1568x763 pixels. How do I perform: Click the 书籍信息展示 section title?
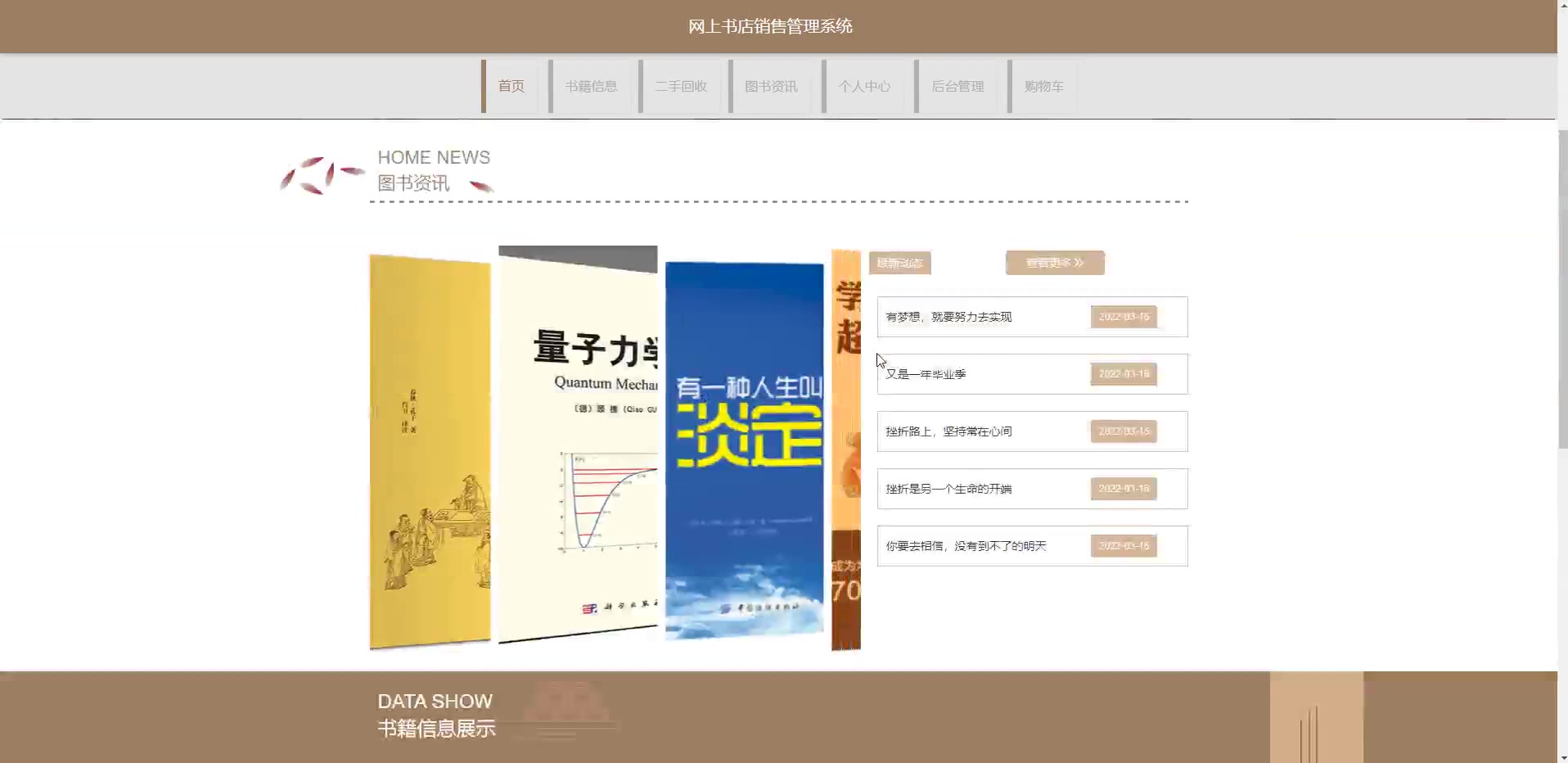click(x=436, y=729)
